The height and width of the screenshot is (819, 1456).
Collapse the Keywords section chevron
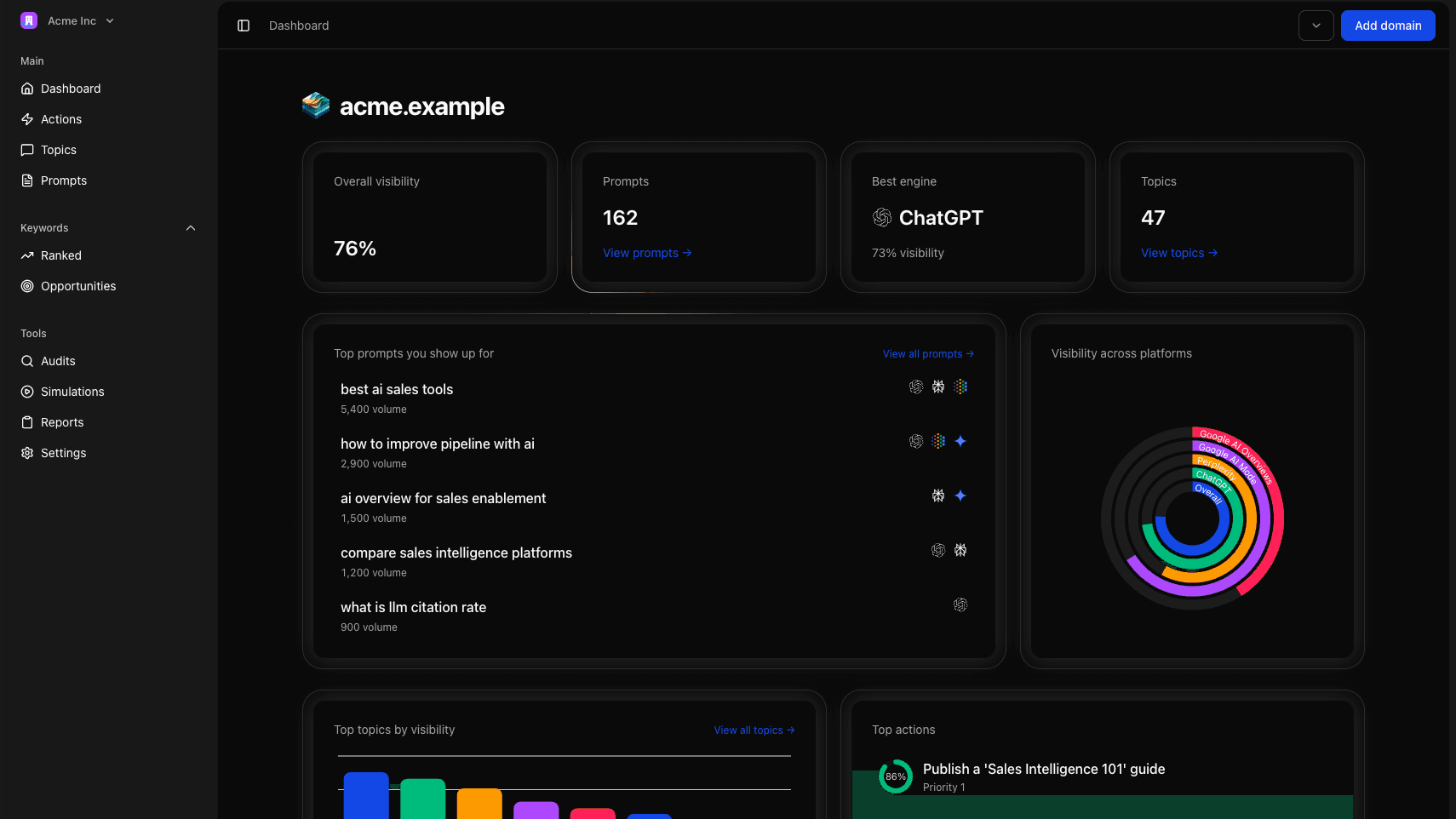[191, 228]
